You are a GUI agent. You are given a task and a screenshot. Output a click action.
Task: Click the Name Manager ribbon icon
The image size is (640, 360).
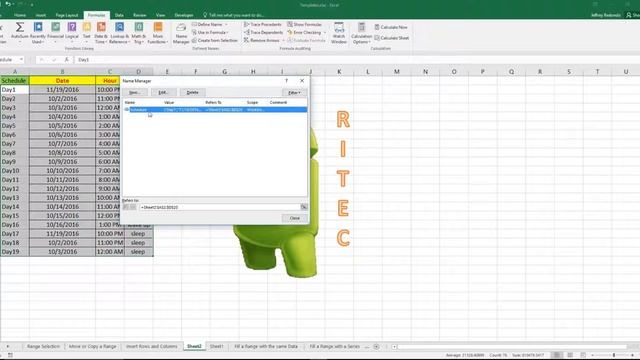tap(181, 33)
